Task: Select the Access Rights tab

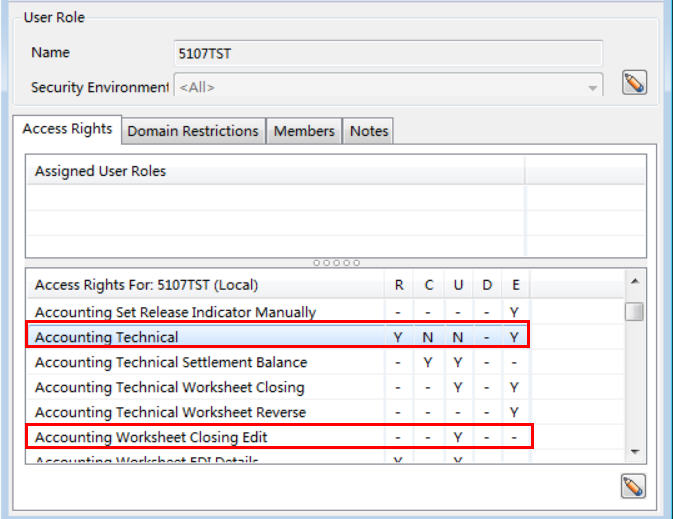Action: [x=67, y=129]
